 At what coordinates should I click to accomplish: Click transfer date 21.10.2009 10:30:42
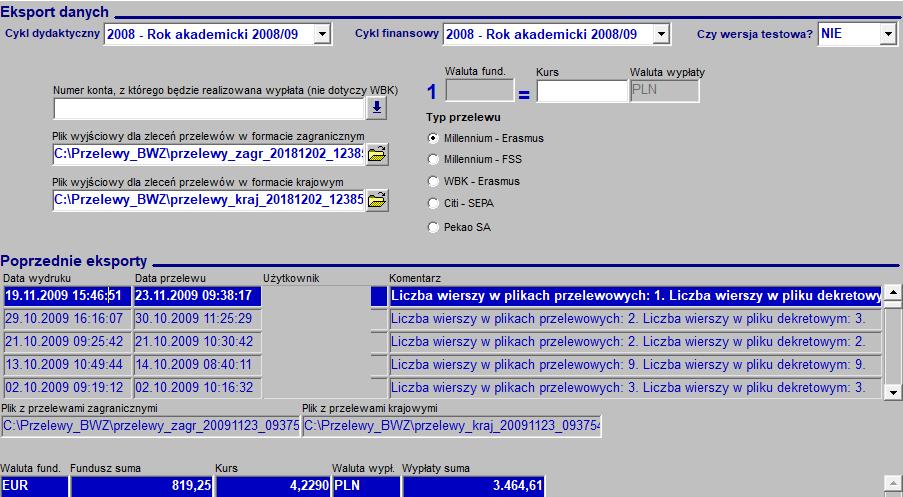click(x=198, y=342)
